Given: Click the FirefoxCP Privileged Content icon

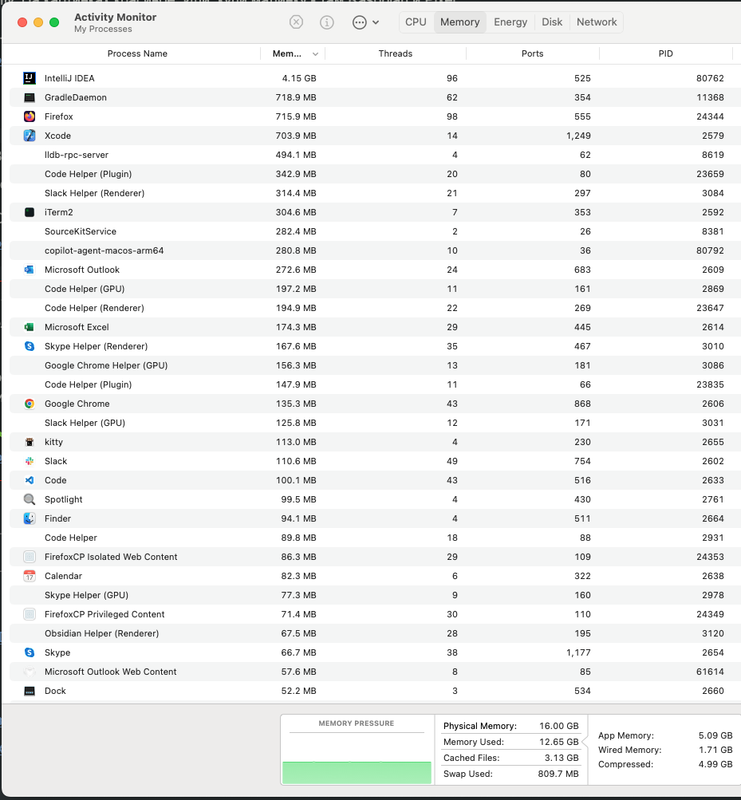Looking at the screenshot, I should 30,614.
